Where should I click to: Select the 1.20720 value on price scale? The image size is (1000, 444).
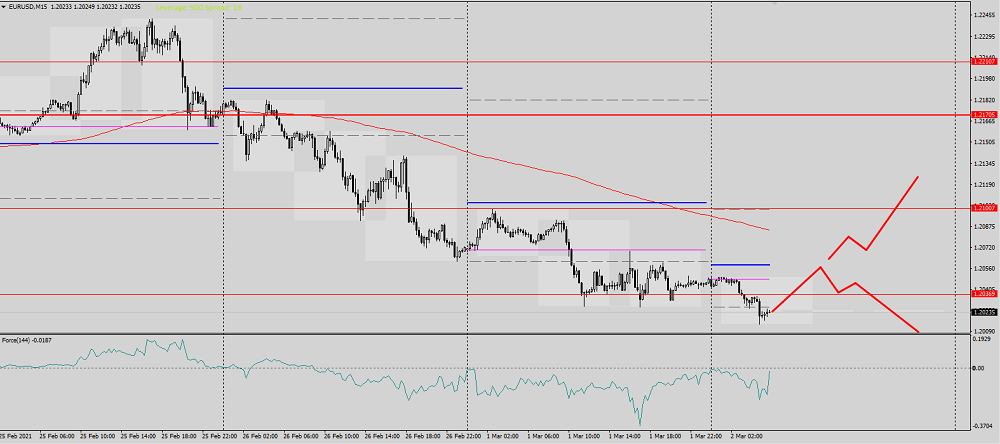(x=983, y=248)
